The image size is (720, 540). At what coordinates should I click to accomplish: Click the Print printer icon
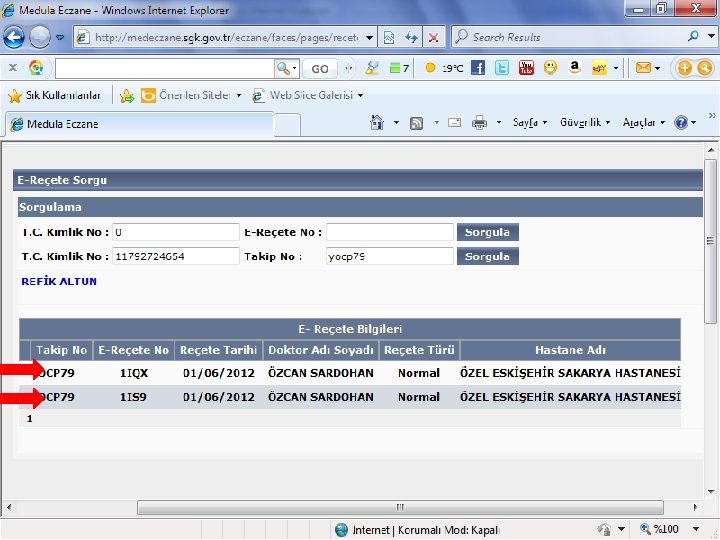tap(479, 123)
